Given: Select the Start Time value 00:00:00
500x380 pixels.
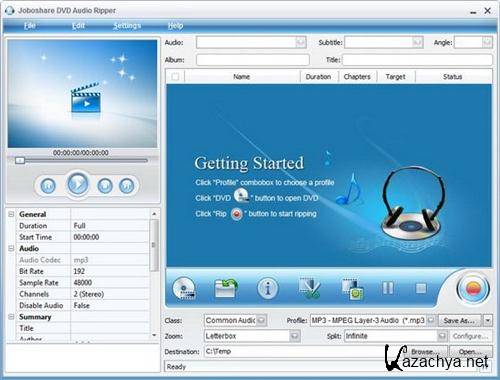Looking at the screenshot, I should coord(110,237).
